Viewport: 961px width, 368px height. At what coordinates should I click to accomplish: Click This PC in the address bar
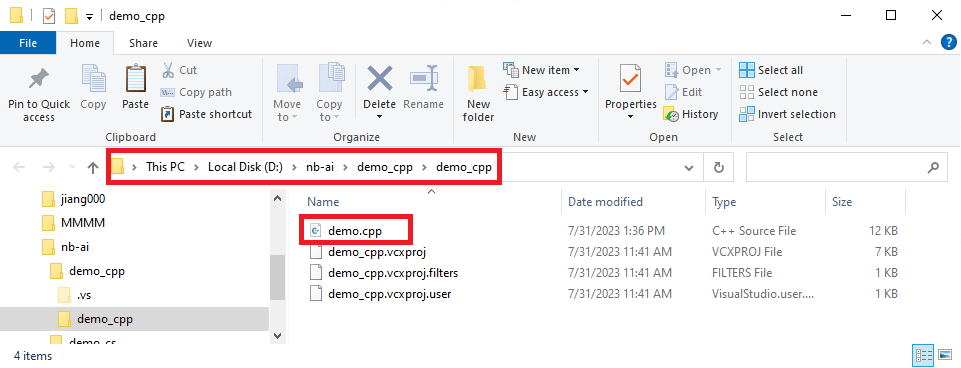165,167
